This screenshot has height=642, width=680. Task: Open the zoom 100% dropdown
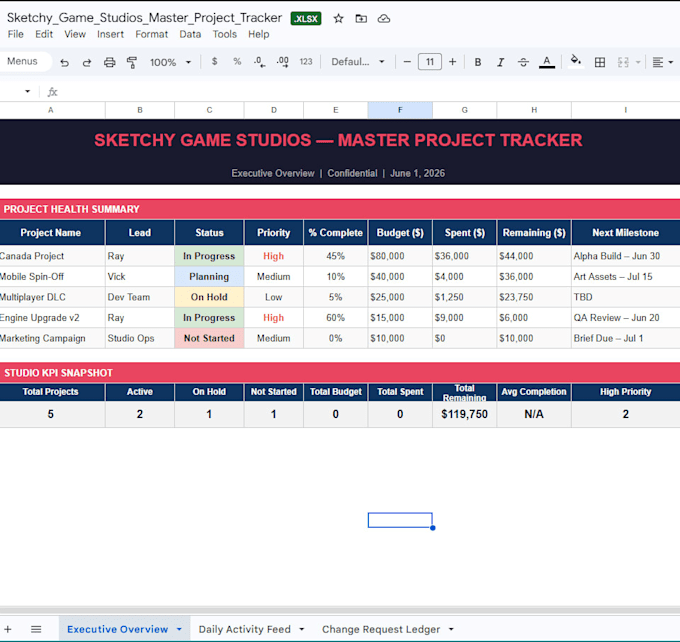tap(170, 62)
